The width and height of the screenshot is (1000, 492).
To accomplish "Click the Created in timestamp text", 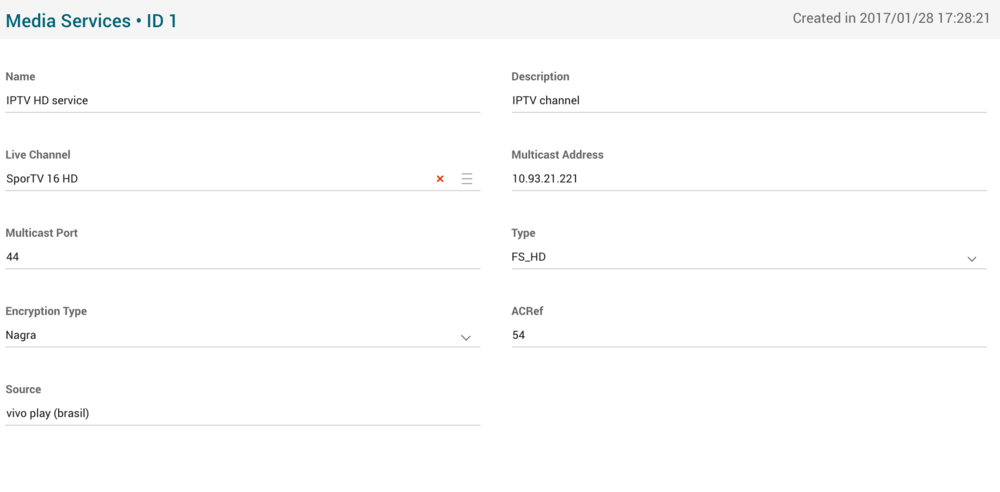I will (890, 18).
